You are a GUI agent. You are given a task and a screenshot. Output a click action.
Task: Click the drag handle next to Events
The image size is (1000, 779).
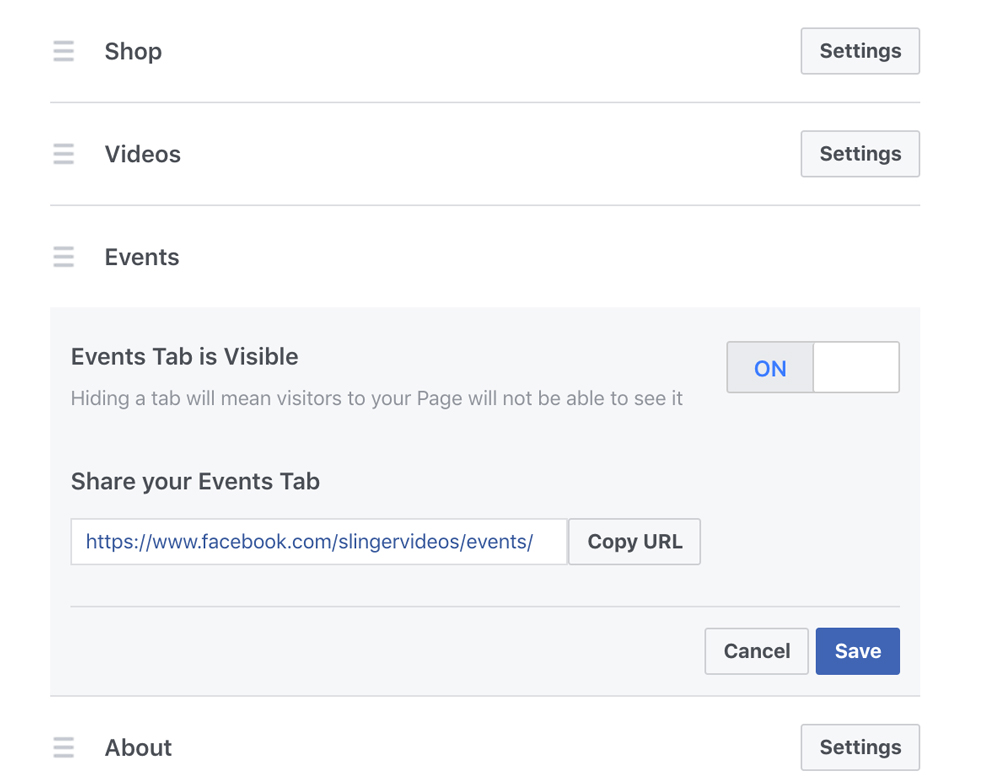[x=63, y=257]
